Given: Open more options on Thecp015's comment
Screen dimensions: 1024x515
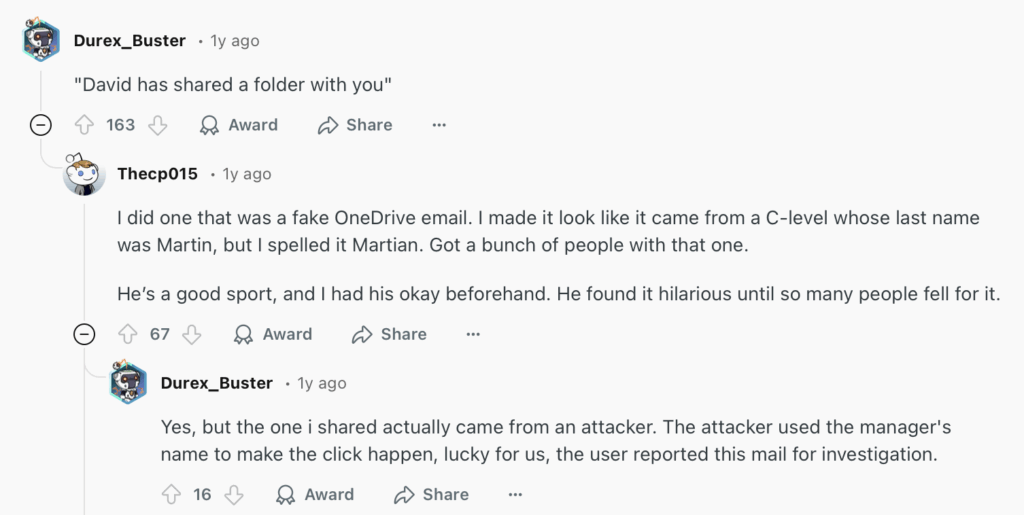Looking at the screenshot, I should point(473,334).
